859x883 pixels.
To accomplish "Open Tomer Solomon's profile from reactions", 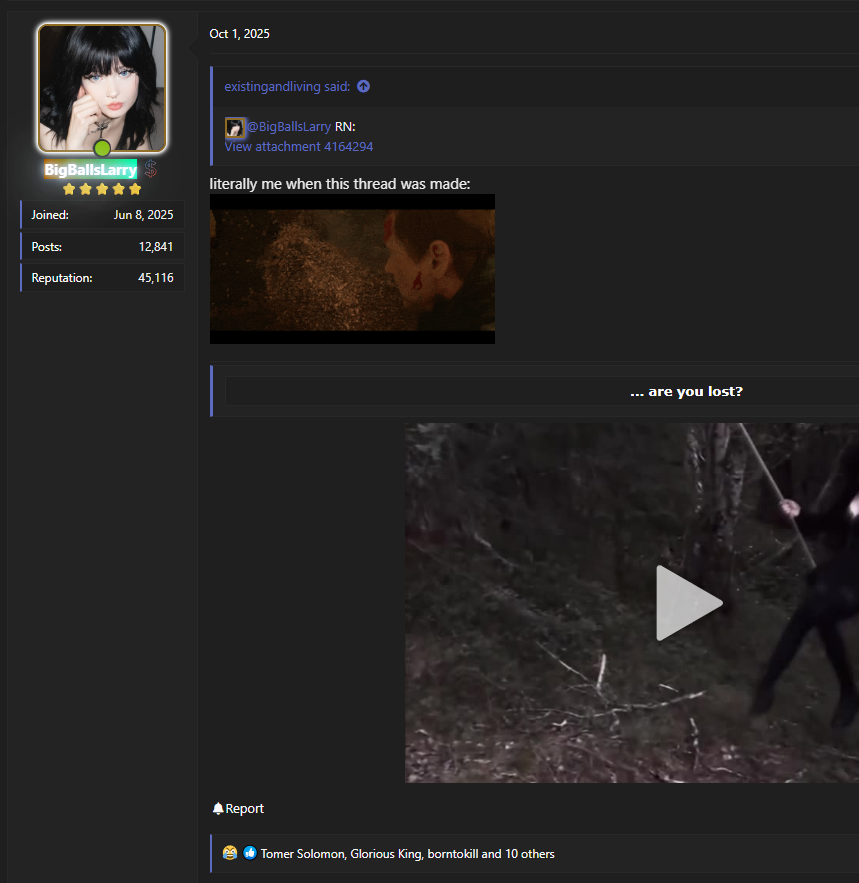I will tap(302, 854).
